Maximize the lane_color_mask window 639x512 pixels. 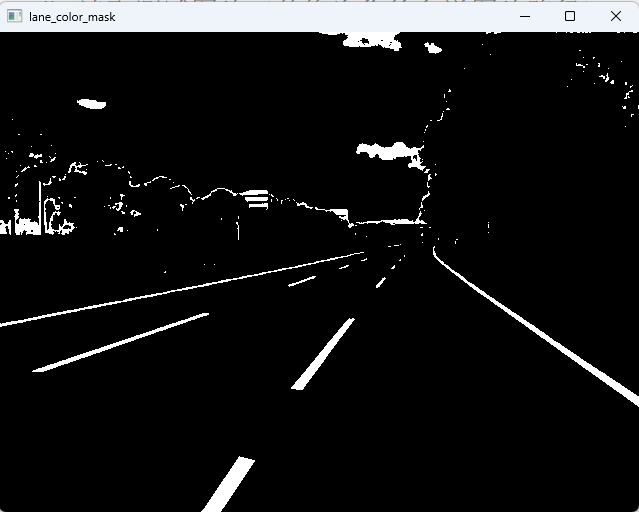pyautogui.click(x=570, y=16)
